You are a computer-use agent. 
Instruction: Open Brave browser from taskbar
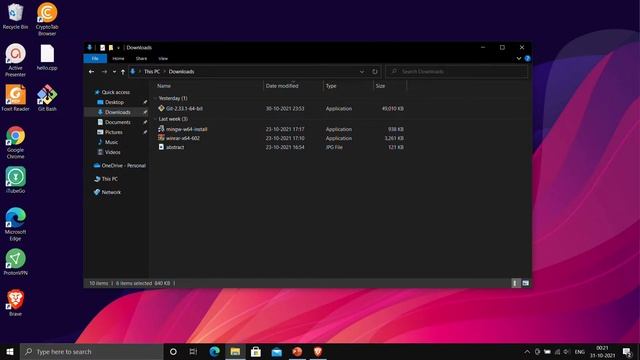(x=318, y=351)
